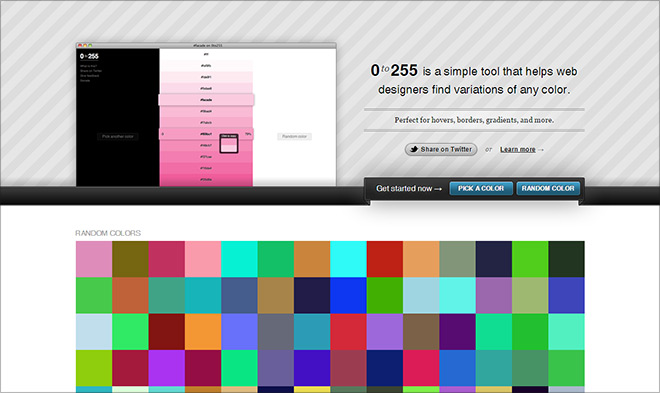The width and height of the screenshot is (660, 393).
Task: Select the light blue swatch starting third row
Action: (94, 332)
